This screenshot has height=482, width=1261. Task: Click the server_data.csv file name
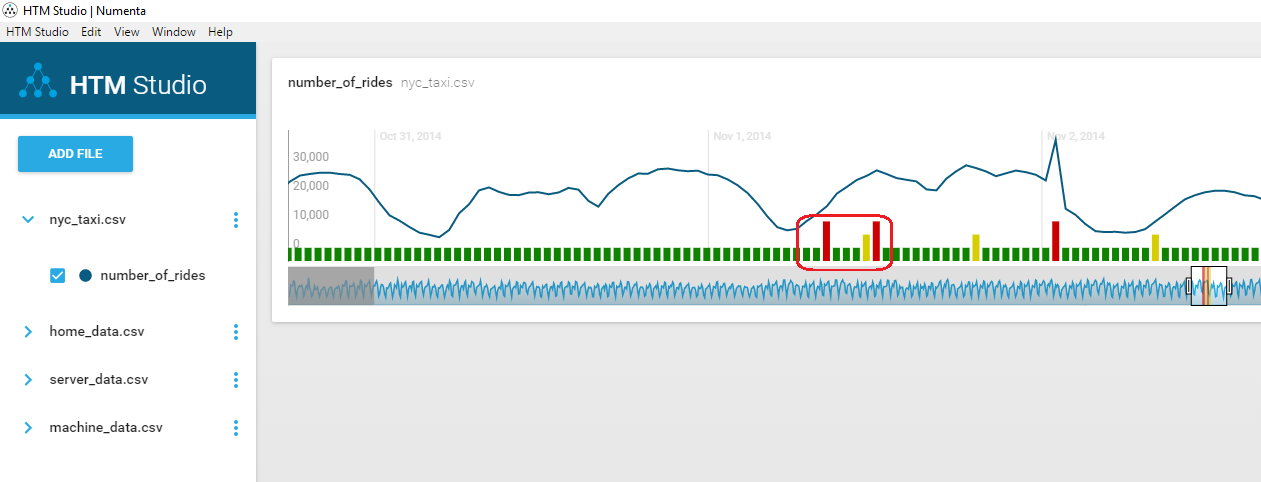(x=98, y=380)
